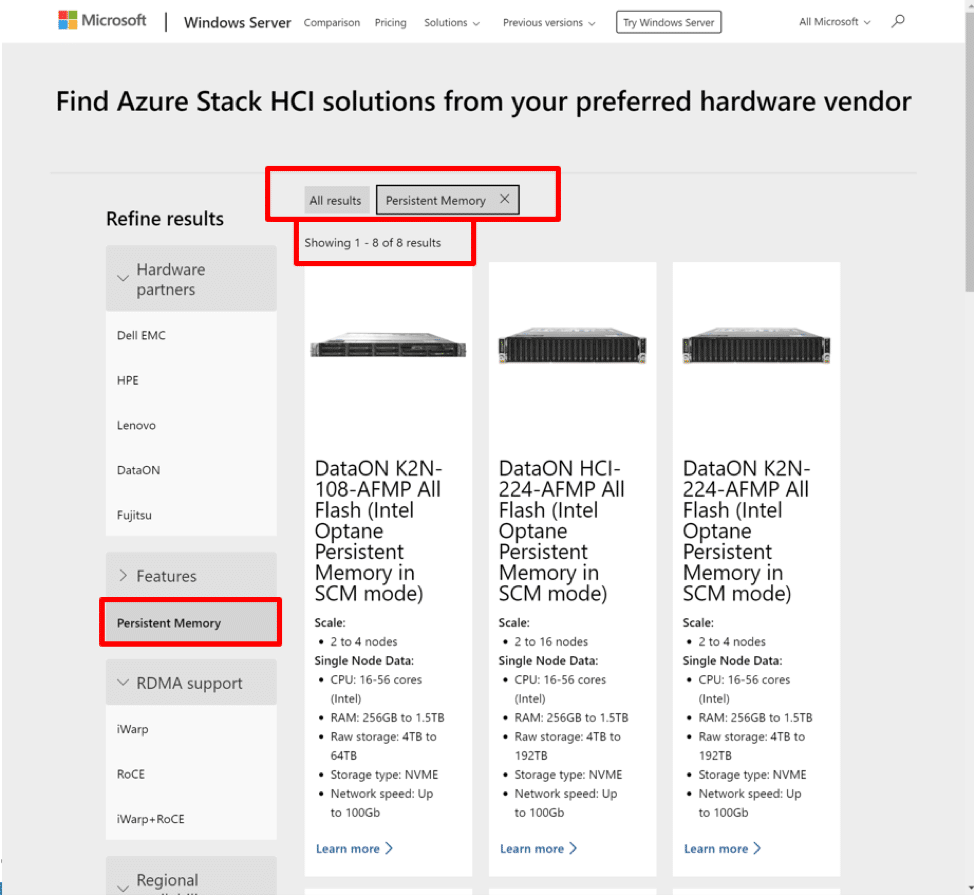Click DataON HCI-224-AFMP server image
The width and height of the screenshot is (974, 895).
click(572, 345)
